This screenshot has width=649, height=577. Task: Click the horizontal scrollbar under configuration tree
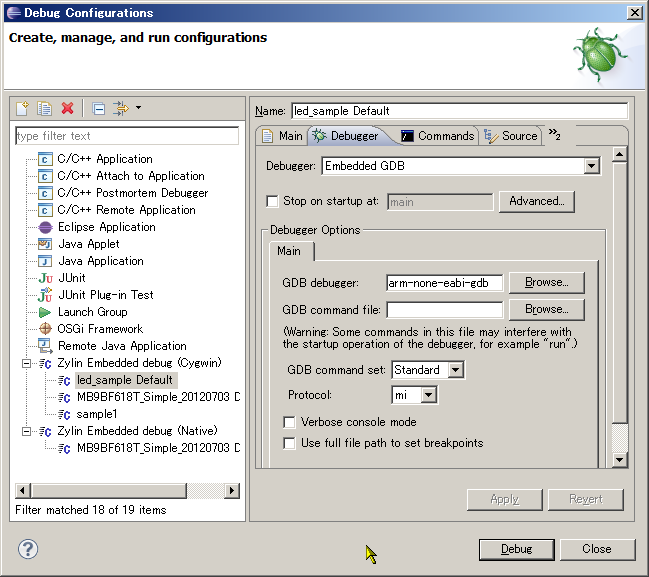(128, 490)
